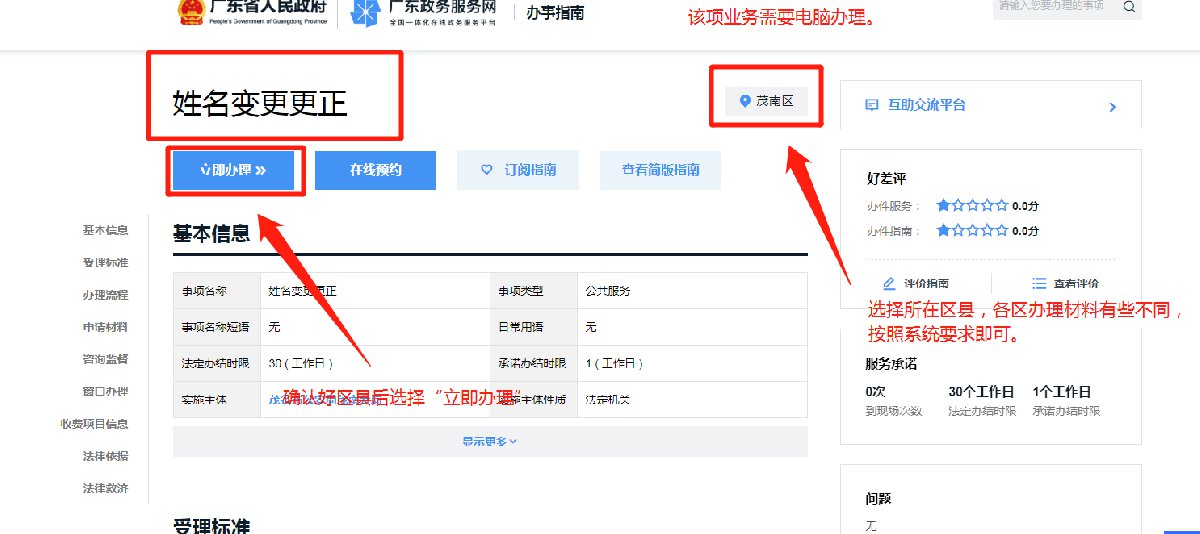
Task: Click the 1个工作日 commitment value
Action: [x=1062, y=392]
